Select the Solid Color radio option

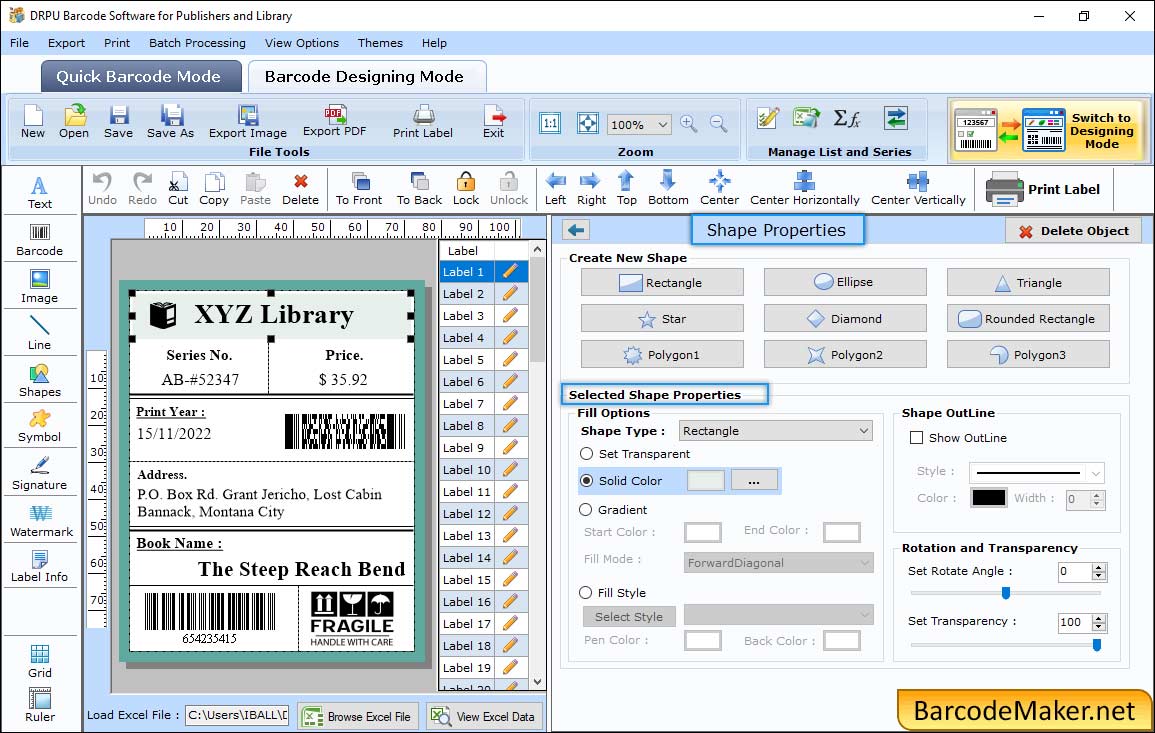pyautogui.click(x=586, y=480)
